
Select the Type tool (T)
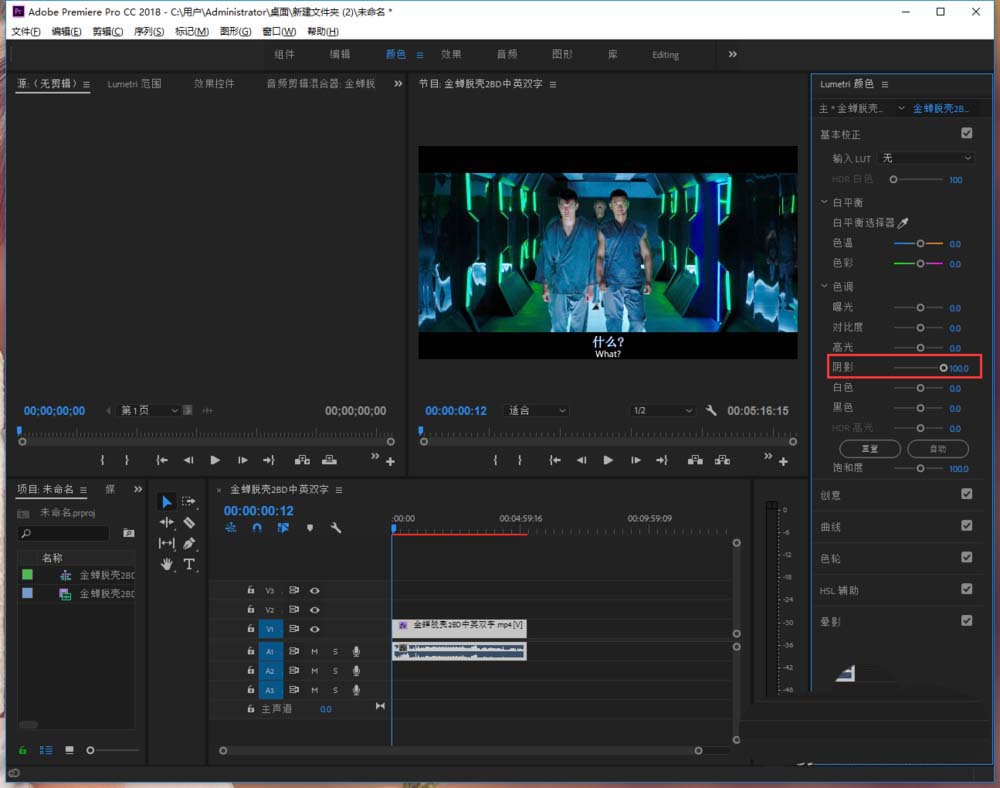[189, 564]
